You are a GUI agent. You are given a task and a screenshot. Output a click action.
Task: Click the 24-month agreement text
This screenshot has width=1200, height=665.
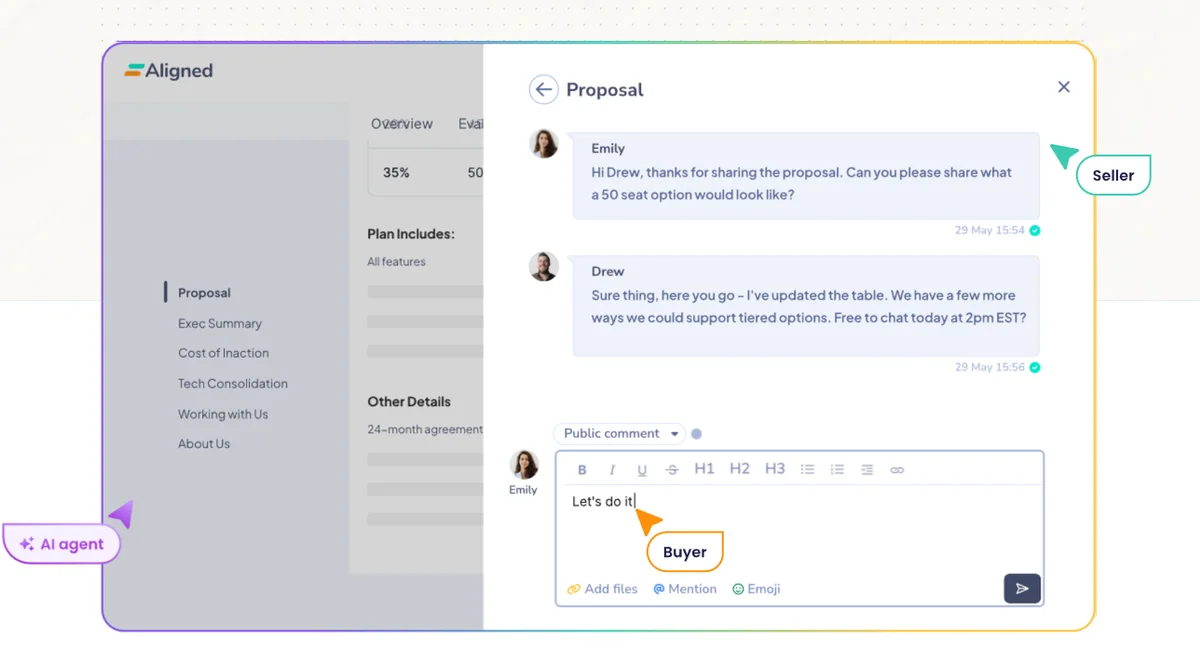[425, 429]
